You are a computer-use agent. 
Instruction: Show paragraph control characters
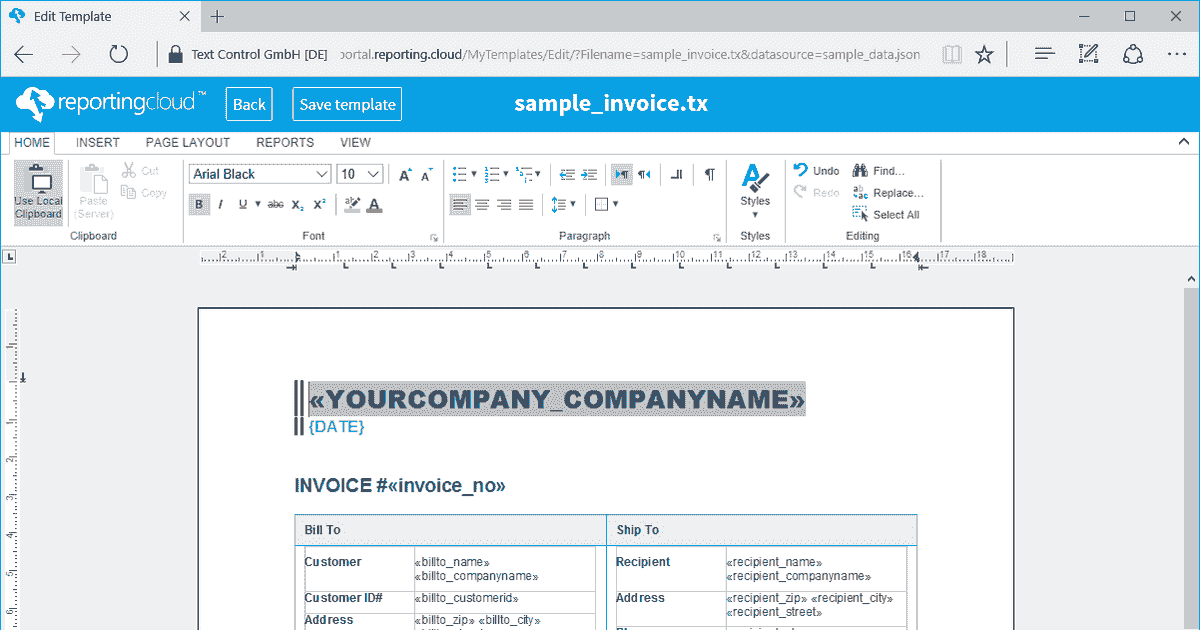point(709,175)
